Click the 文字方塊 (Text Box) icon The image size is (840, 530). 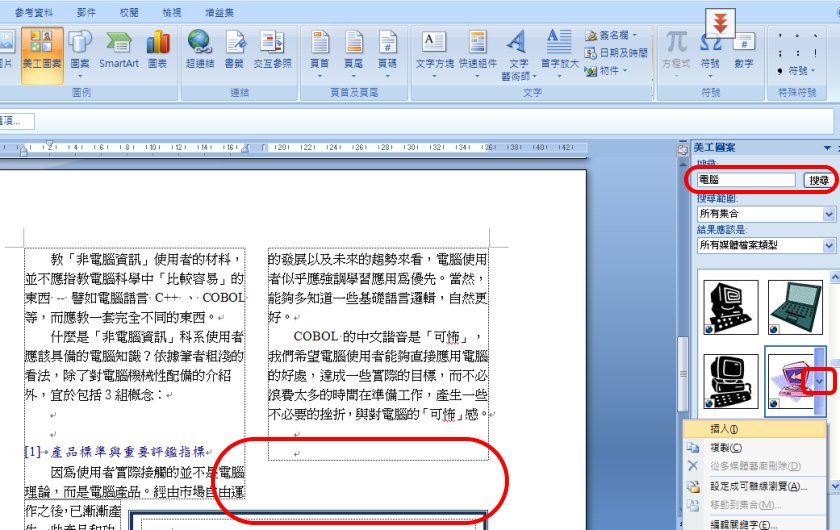pos(434,47)
